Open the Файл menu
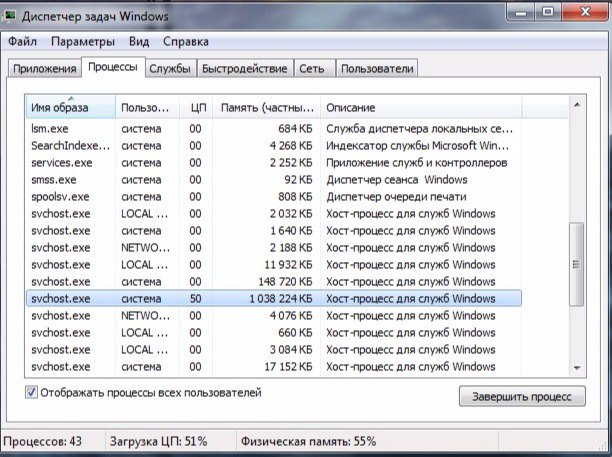 coord(22,41)
